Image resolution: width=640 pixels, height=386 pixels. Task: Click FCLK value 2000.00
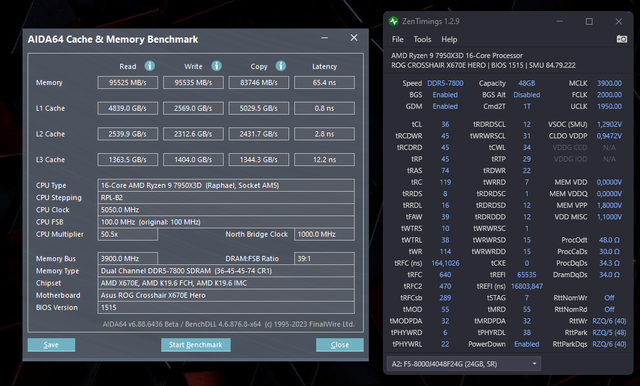point(609,95)
